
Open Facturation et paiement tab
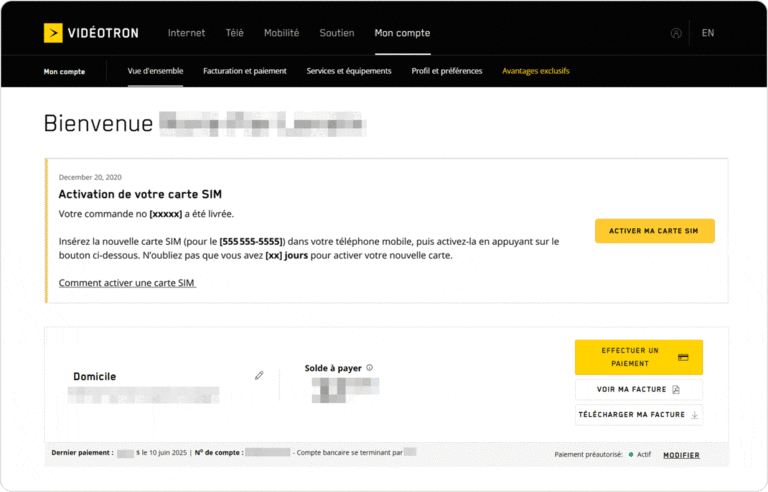point(244,71)
